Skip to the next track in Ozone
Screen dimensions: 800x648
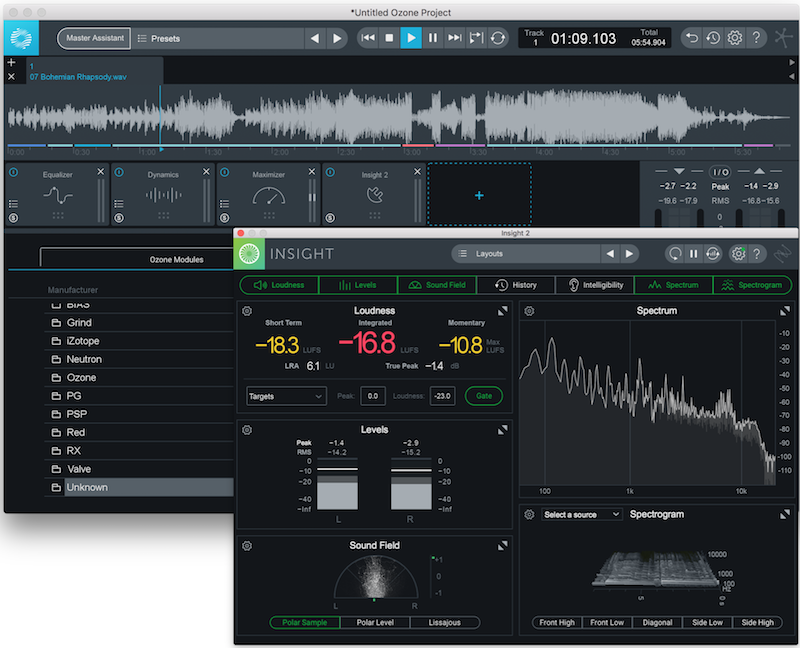pos(454,38)
